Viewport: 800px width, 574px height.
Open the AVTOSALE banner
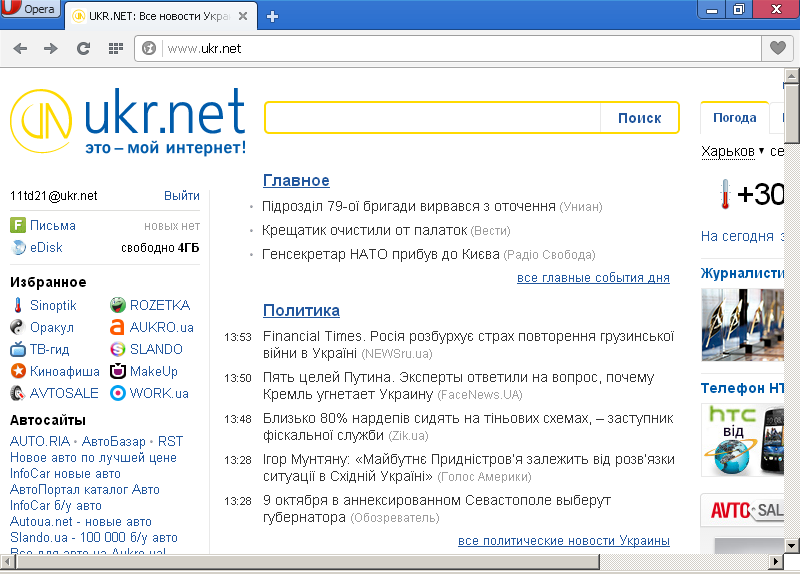742,510
